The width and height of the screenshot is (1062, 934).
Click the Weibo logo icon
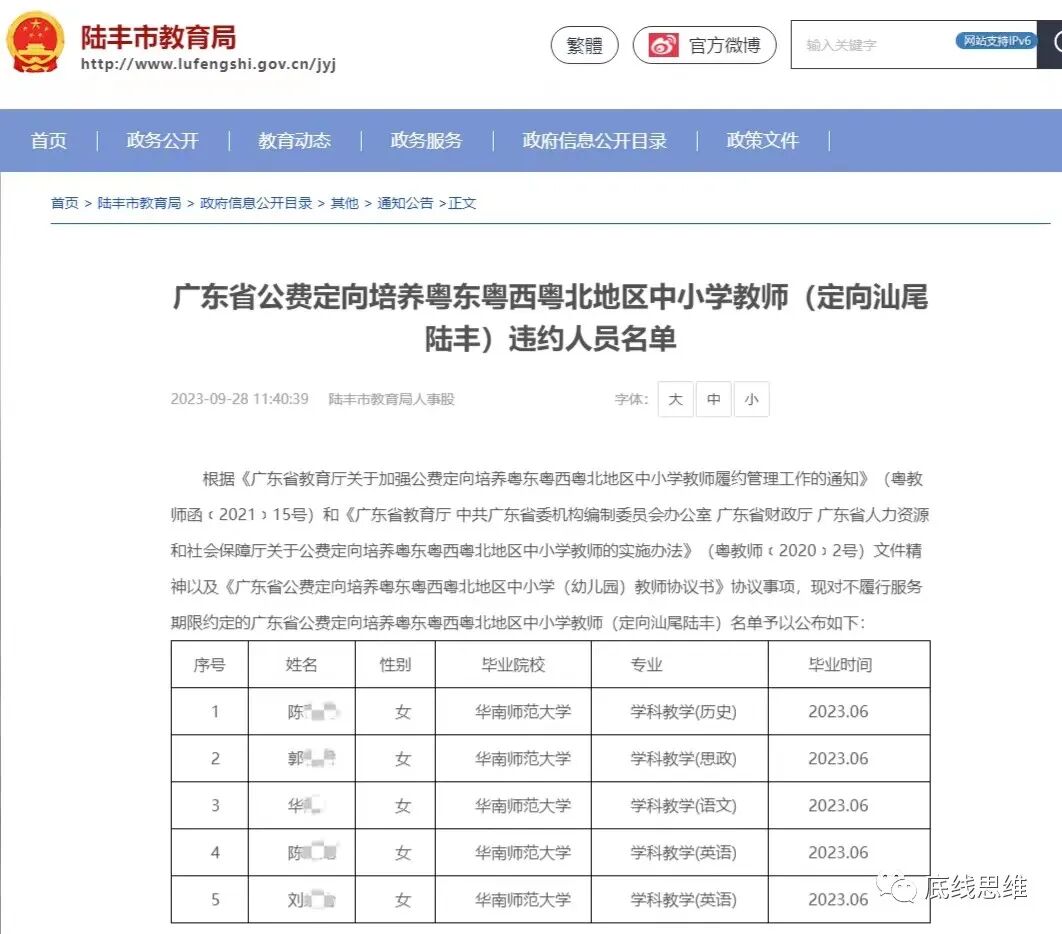663,45
